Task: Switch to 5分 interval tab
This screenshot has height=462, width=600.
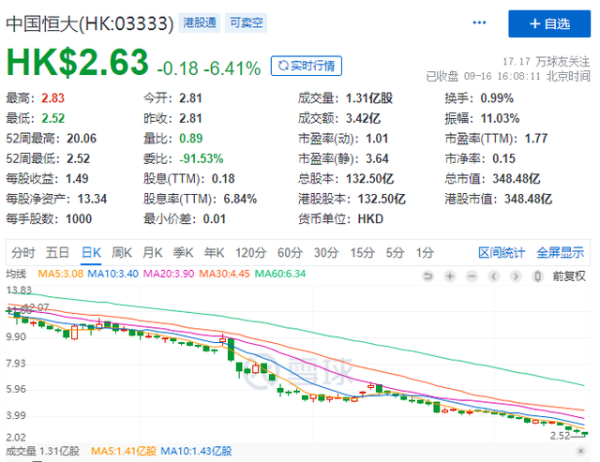Action: click(395, 253)
